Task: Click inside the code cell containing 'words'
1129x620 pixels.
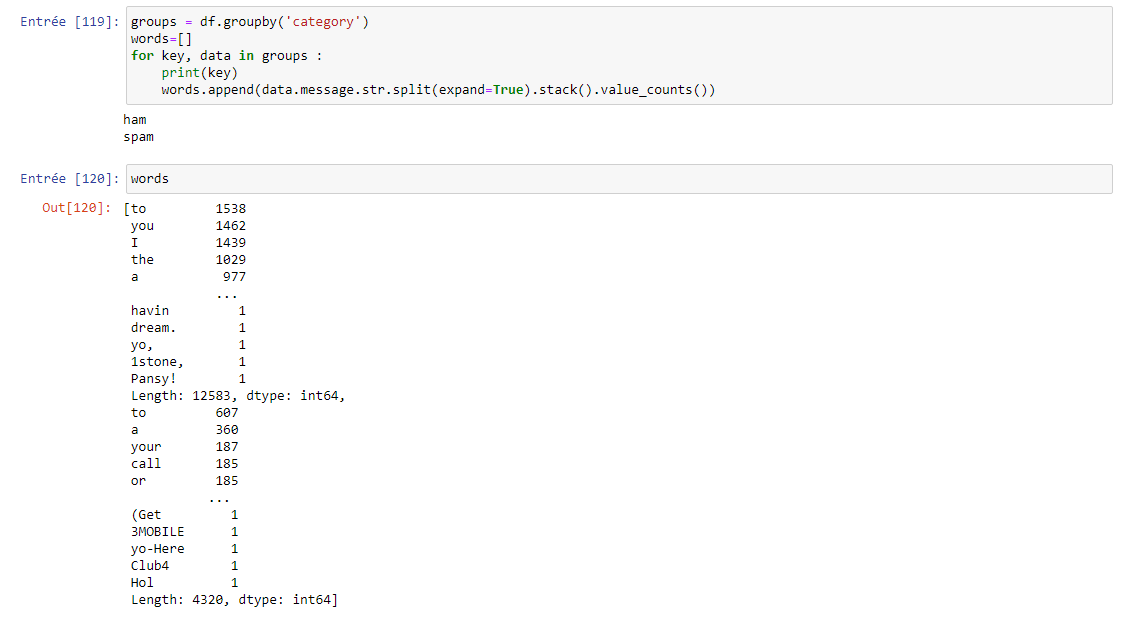Action: point(600,179)
